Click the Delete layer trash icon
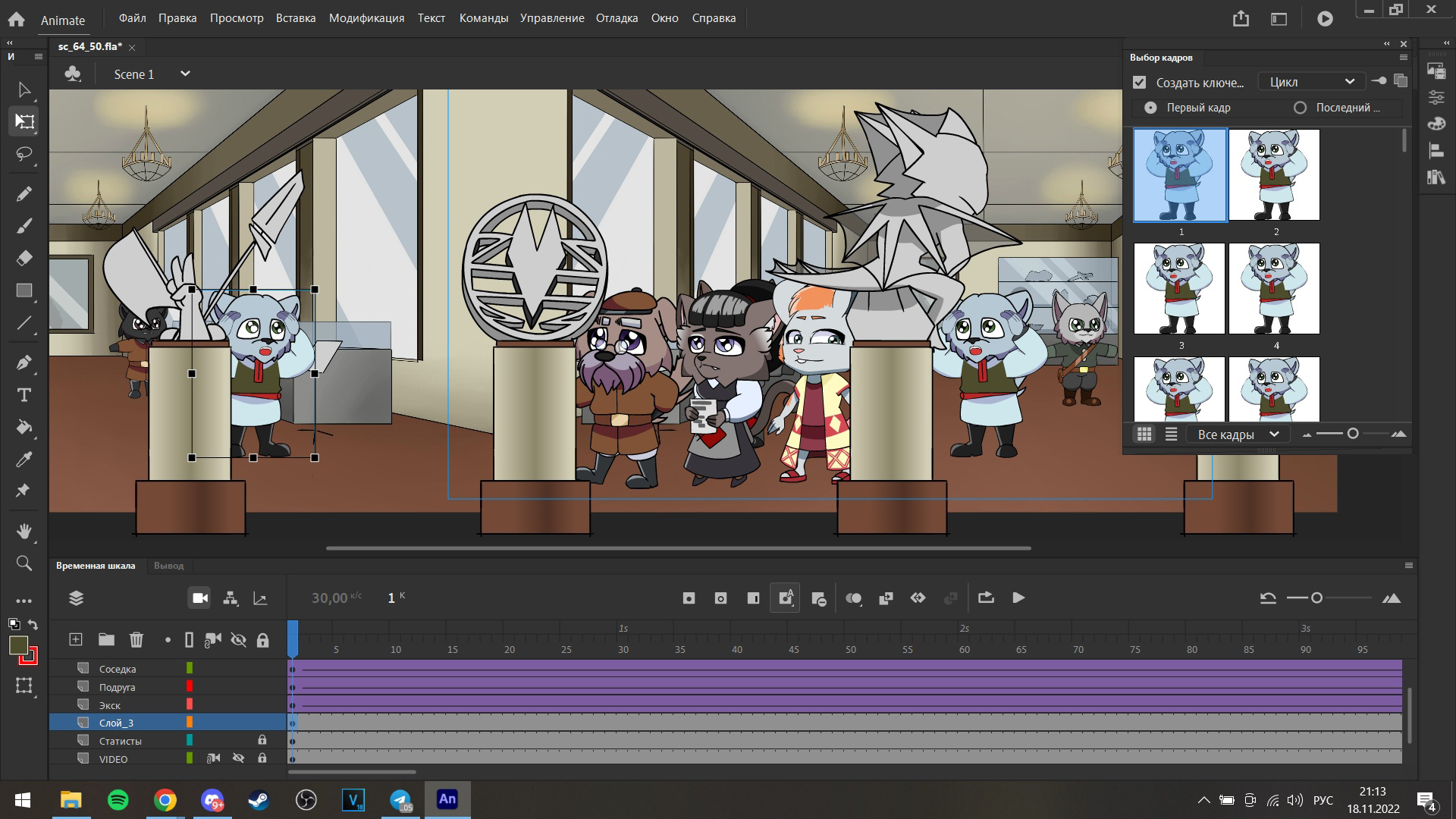The image size is (1456, 819). (136, 640)
